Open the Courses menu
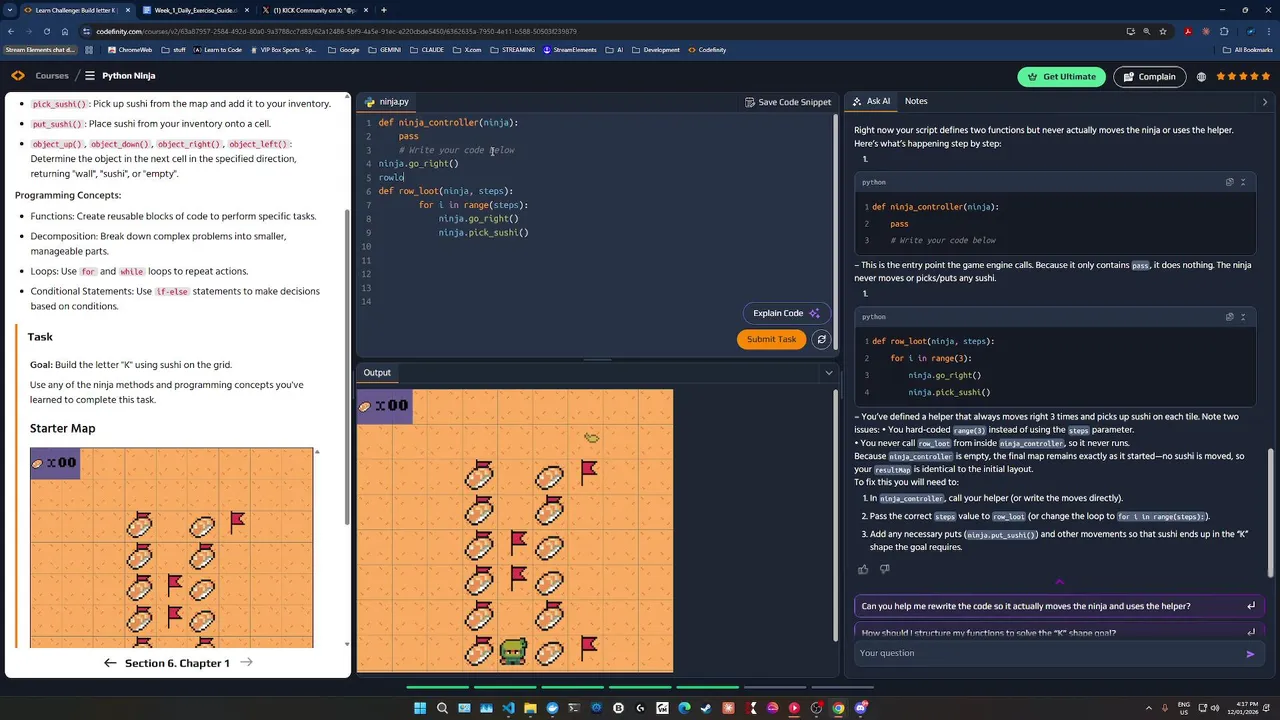The height and width of the screenshot is (720, 1280). [x=52, y=76]
